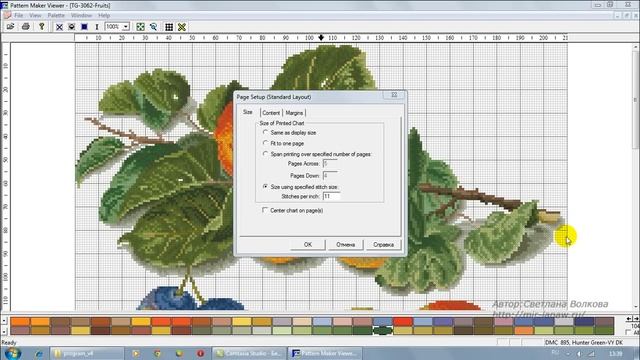This screenshot has width=640, height=360.
Task: Click the Pages Down input field
Action: click(330, 176)
